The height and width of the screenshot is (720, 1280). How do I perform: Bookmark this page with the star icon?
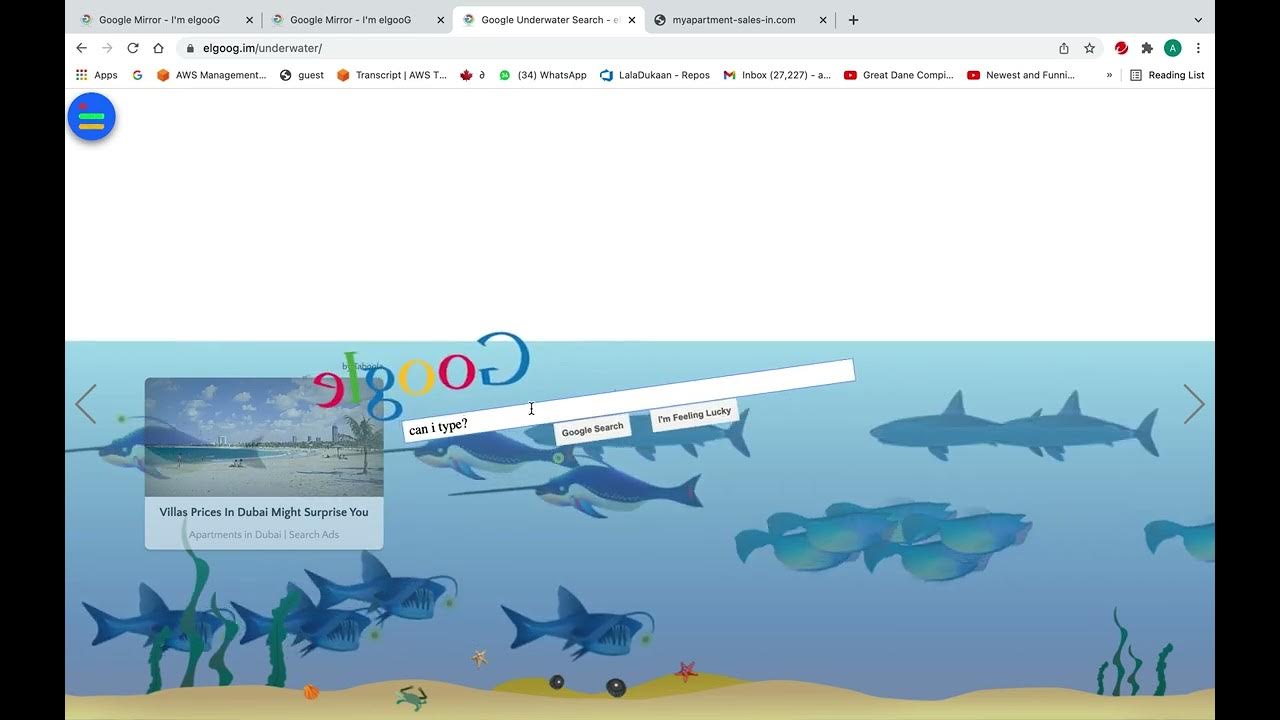click(x=1090, y=48)
